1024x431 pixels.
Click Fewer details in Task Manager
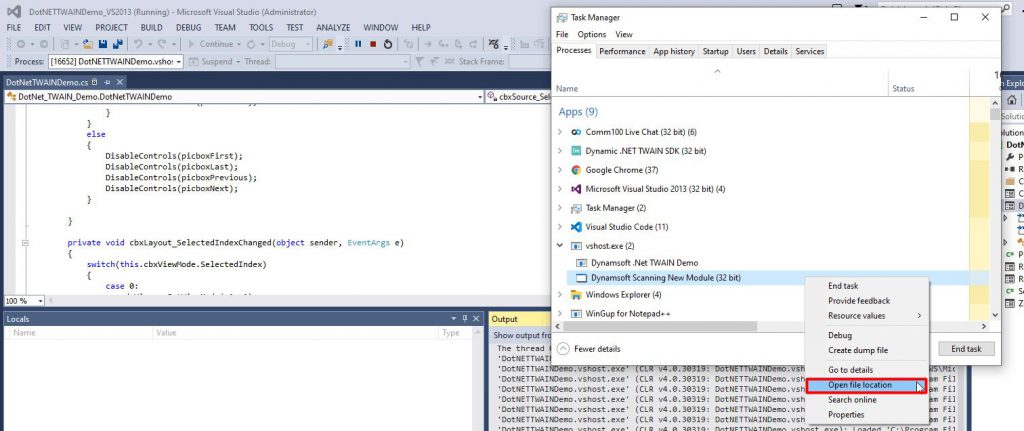[x=596, y=349]
